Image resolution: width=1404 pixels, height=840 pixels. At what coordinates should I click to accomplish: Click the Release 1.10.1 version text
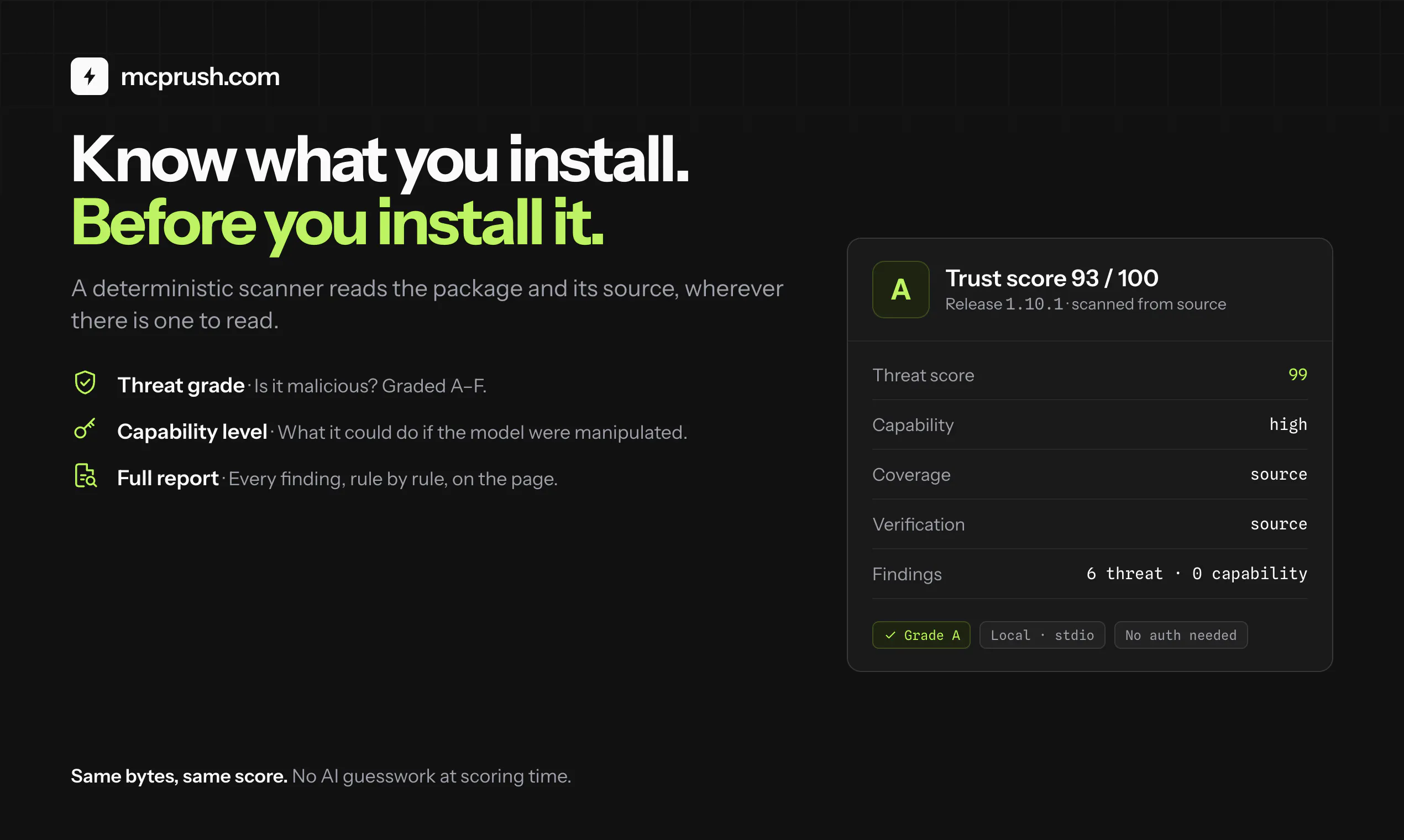pyautogui.click(x=1004, y=305)
